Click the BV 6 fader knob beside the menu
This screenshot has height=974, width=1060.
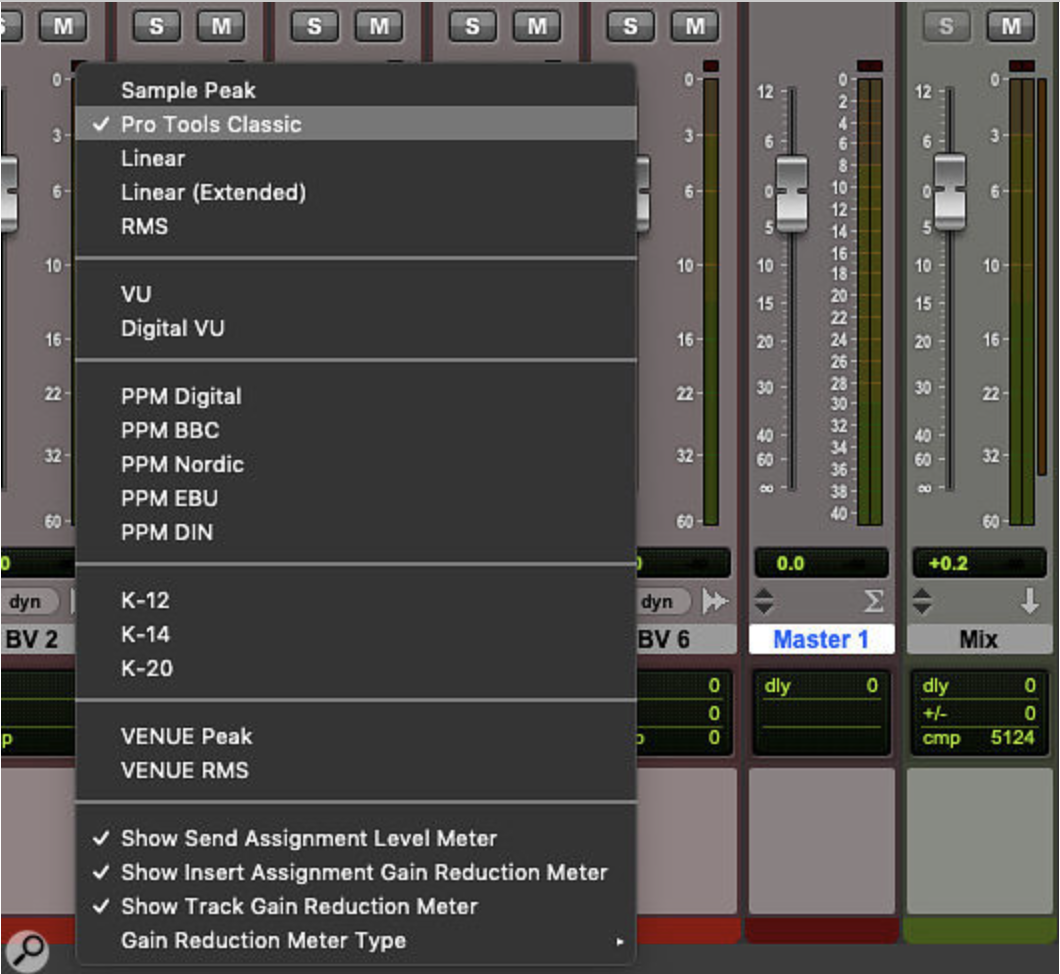(x=643, y=193)
